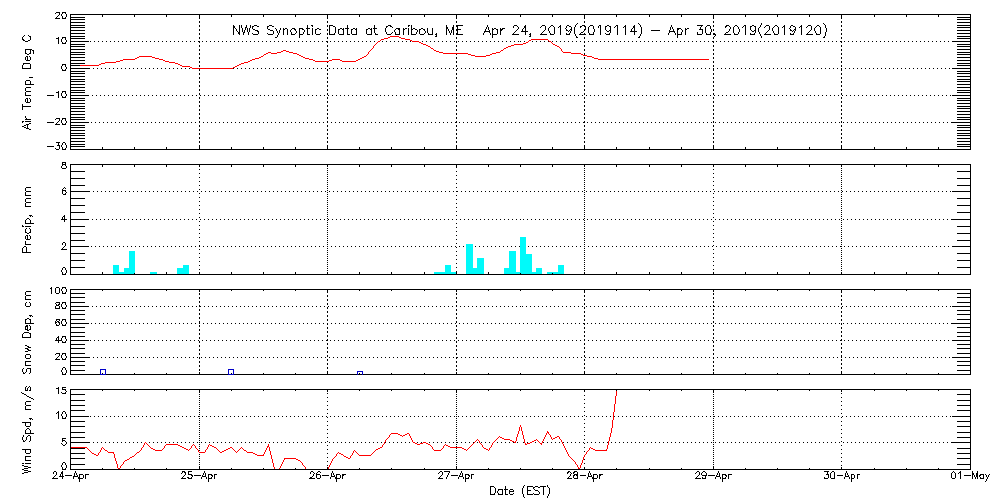The image size is (1000, 500).
Task: Click the chart title 'NWS Synoptic Data at Caribou, ME'
Action: pos(348,30)
